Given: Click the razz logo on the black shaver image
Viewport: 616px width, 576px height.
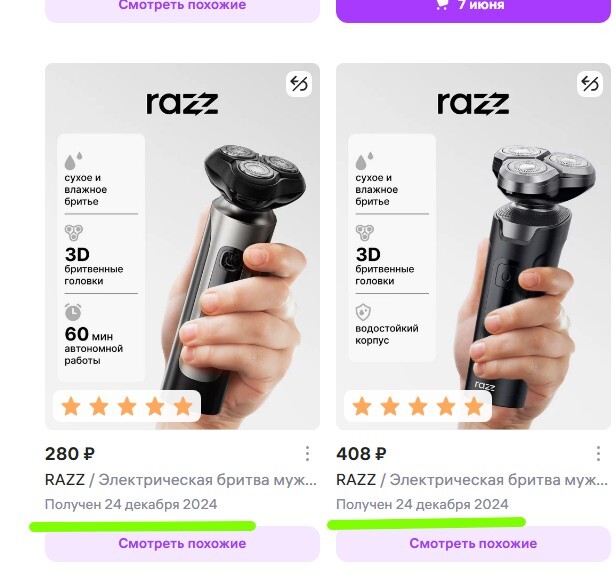Looking at the screenshot, I should point(473,102).
